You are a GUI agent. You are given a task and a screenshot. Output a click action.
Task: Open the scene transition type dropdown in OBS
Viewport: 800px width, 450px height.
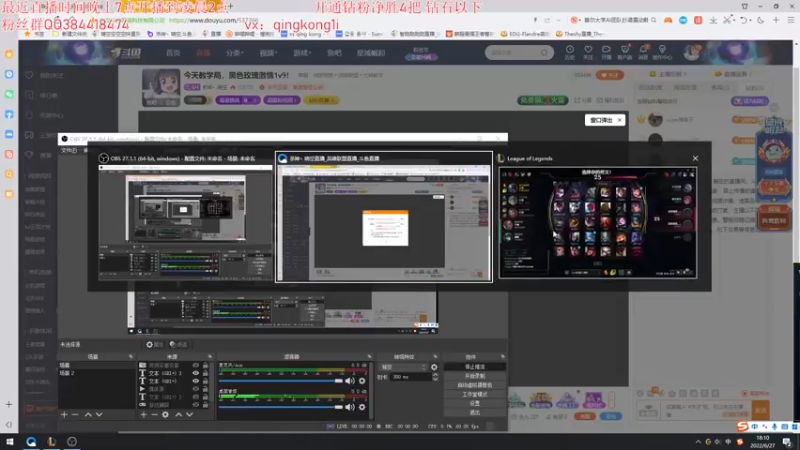pos(403,367)
